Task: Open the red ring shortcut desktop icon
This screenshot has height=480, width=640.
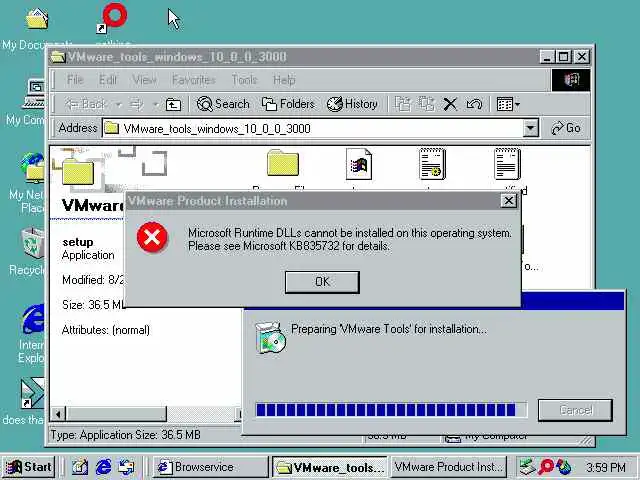Action: 114,16
